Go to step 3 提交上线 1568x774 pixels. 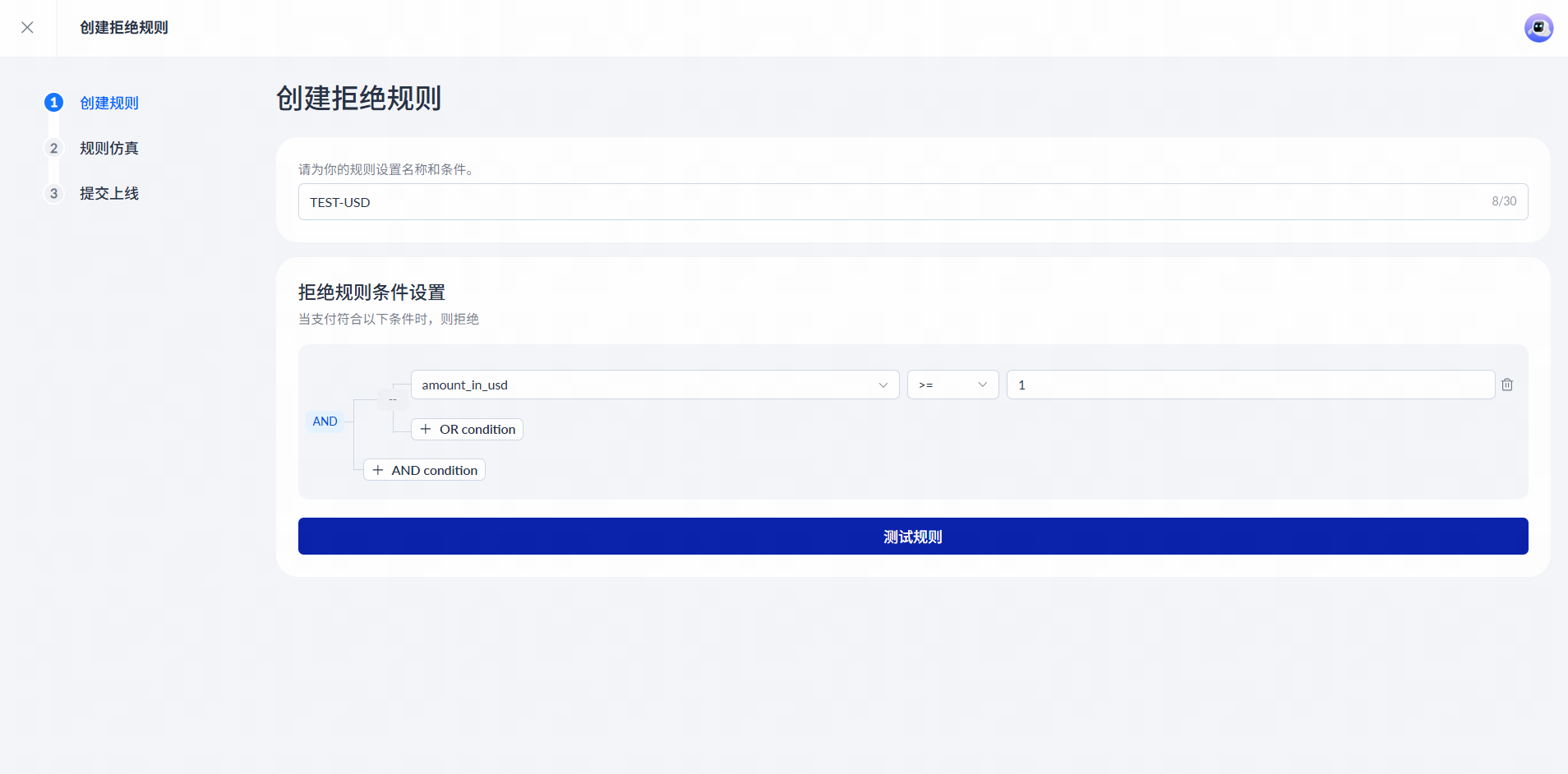(109, 193)
